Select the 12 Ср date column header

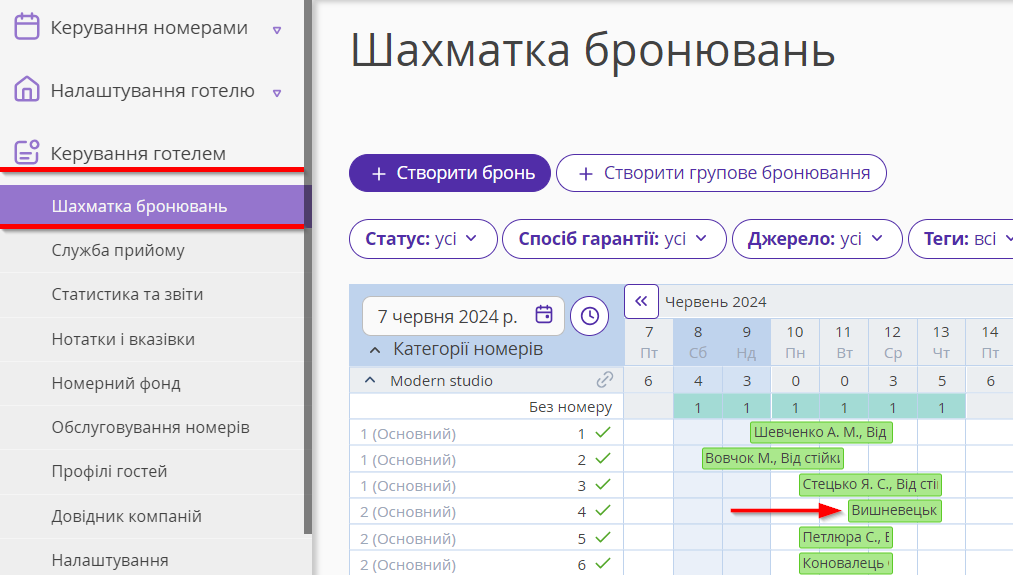892,342
